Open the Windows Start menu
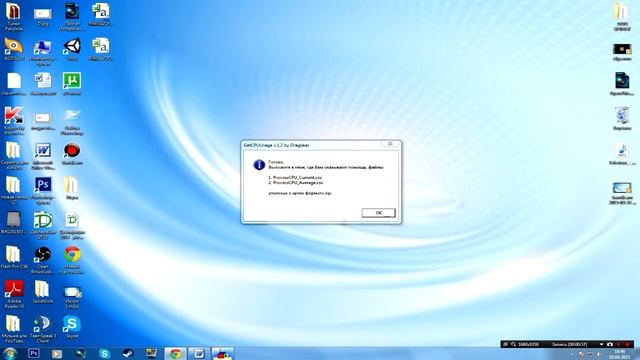This screenshot has width=640, height=360. point(10,353)
